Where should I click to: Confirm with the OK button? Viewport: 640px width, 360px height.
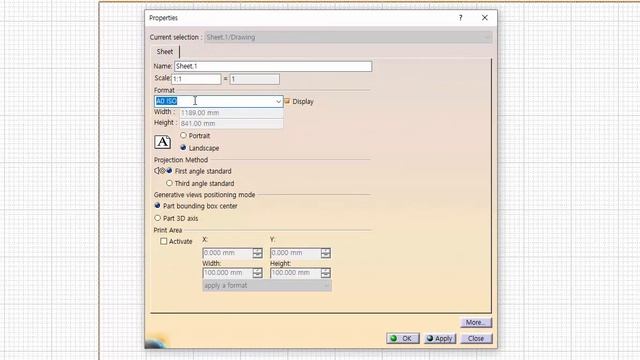click(402, 338)
